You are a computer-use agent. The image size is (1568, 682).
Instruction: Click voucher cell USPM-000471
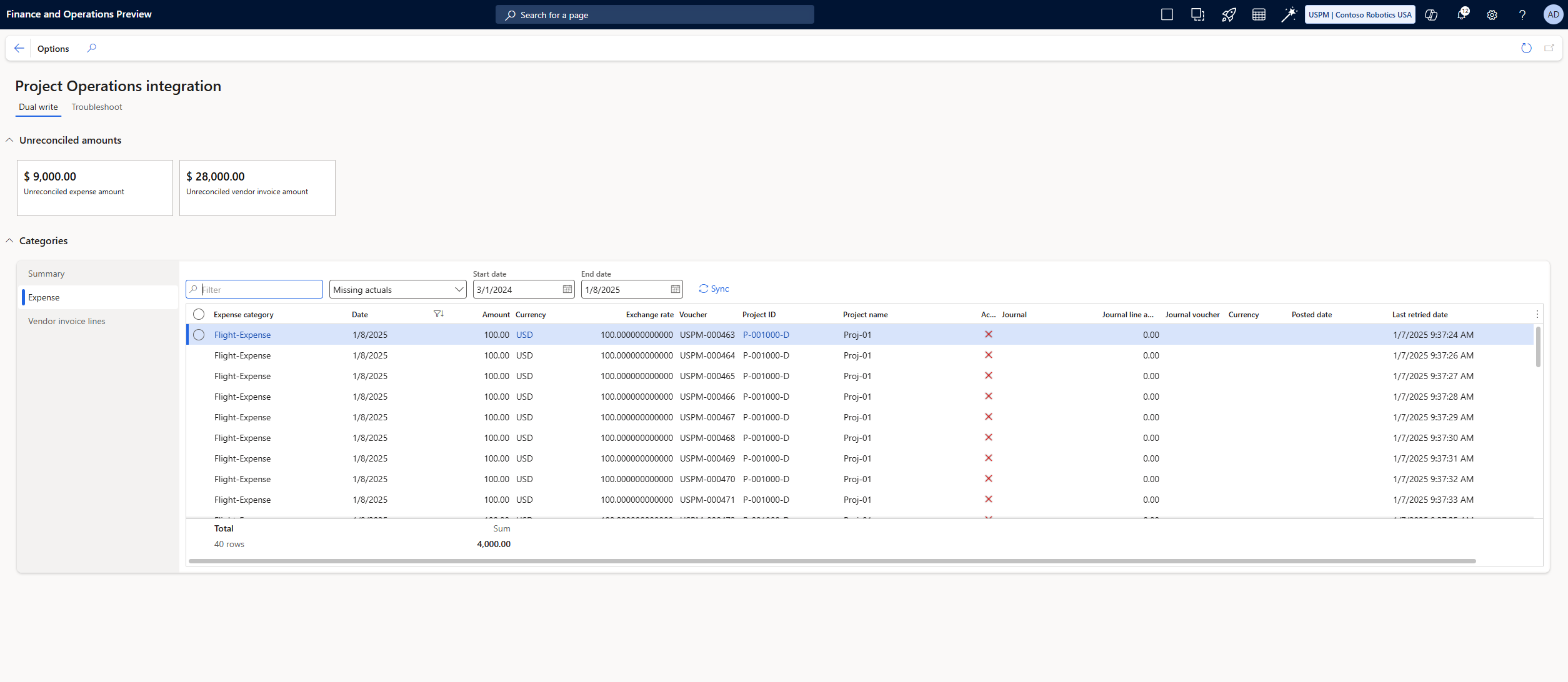(707, 500)
